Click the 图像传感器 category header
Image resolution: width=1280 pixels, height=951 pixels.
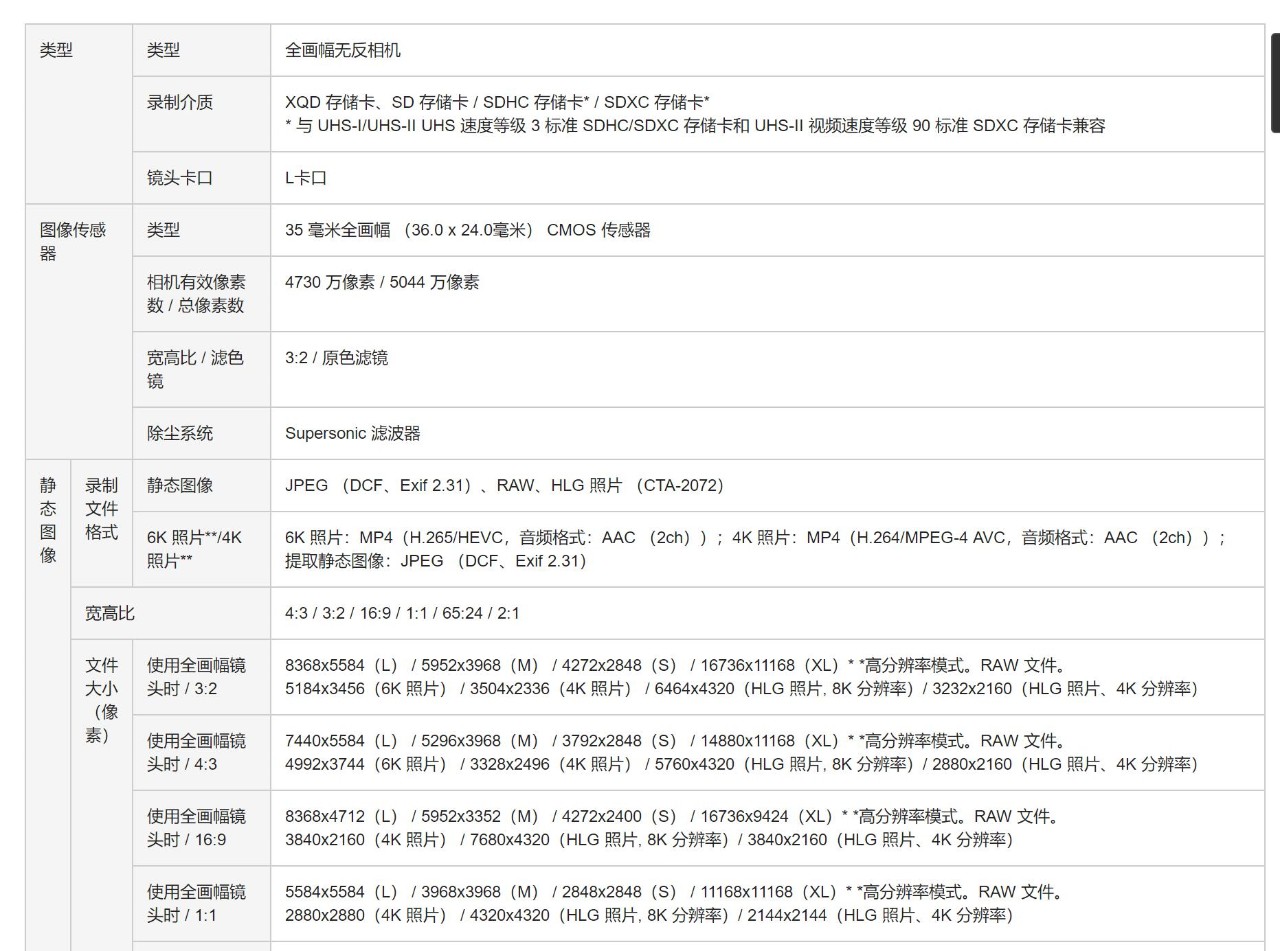pyautogui.click(x=73, y=241)
